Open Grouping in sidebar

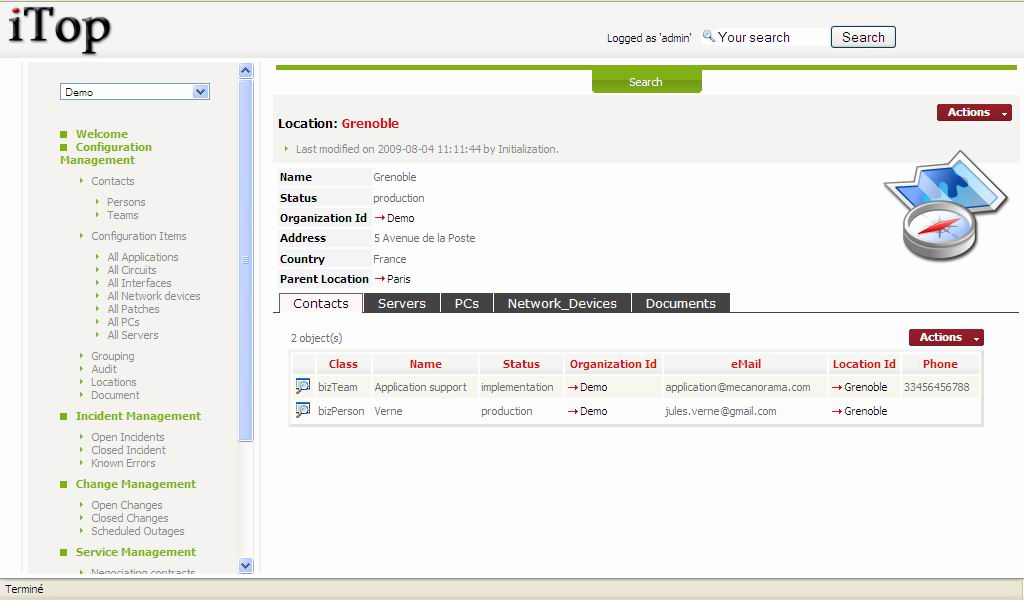pyautogui.click(x=112, y=356)
